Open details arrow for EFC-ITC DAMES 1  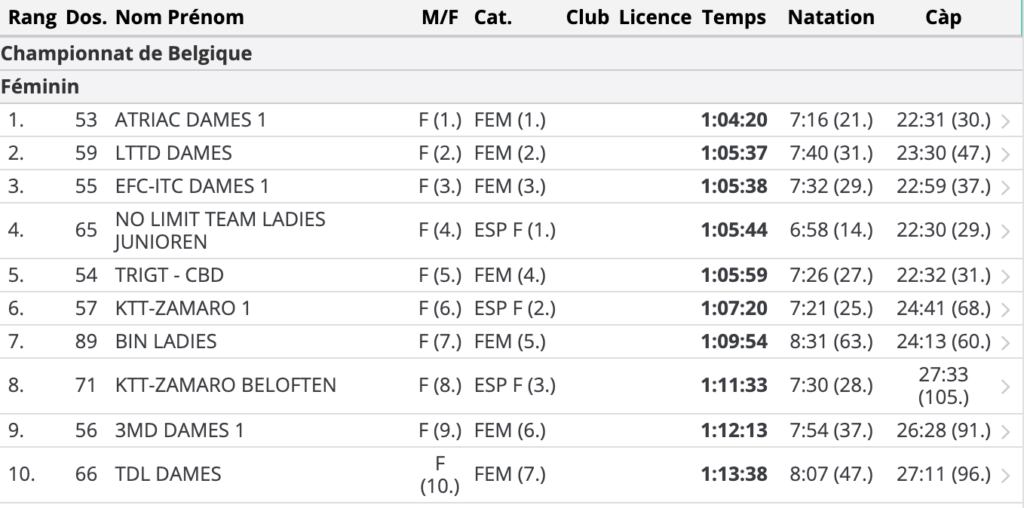[x=1006, y=187]
